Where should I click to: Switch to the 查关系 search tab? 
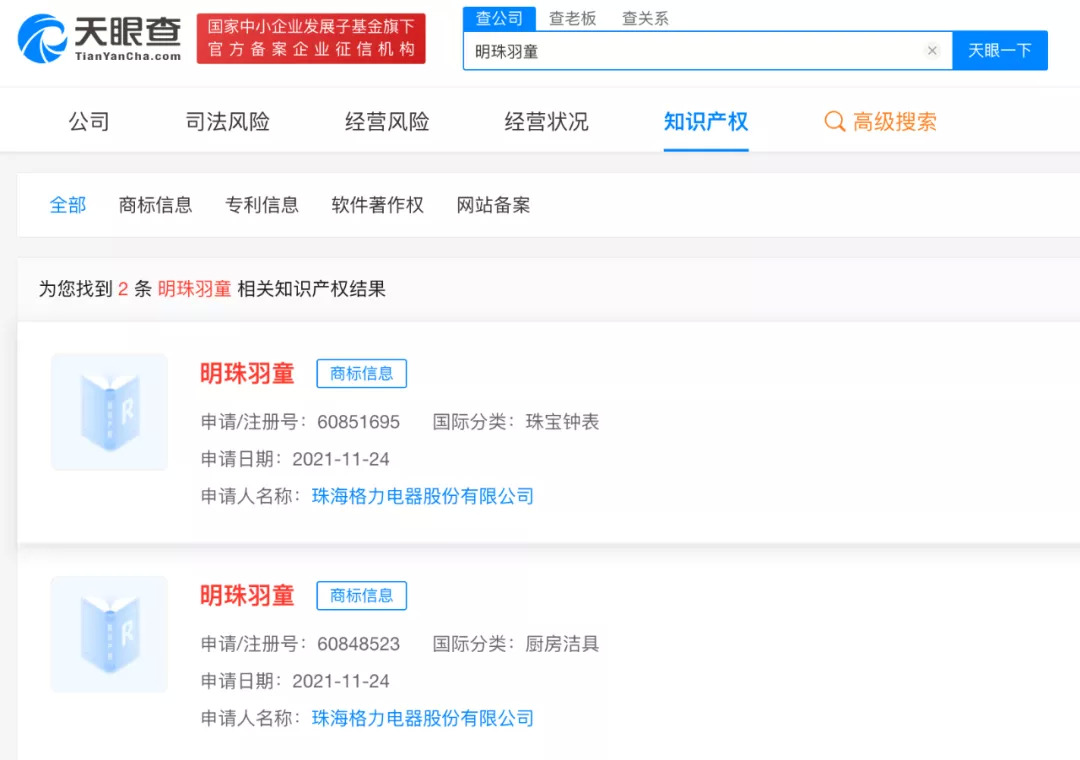(x=645, y=19)
